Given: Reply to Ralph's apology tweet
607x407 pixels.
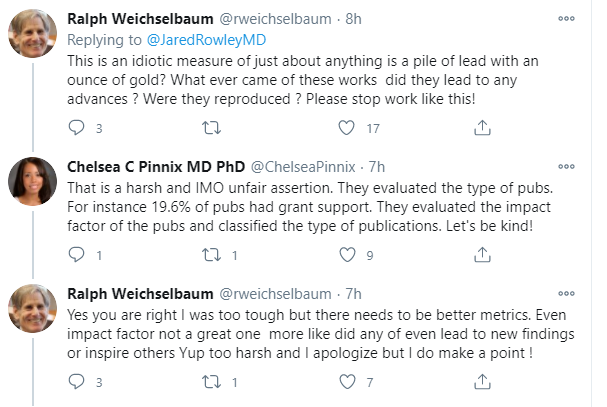Looking at the screenshot, I should [x=78, y=382].
